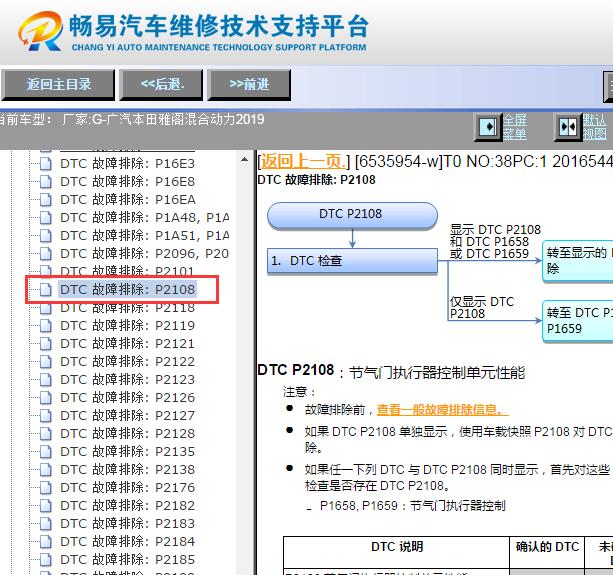Open the 查看一般故障排除信息 link
This screenshot has height=575, width=613.
pos(442,410)
